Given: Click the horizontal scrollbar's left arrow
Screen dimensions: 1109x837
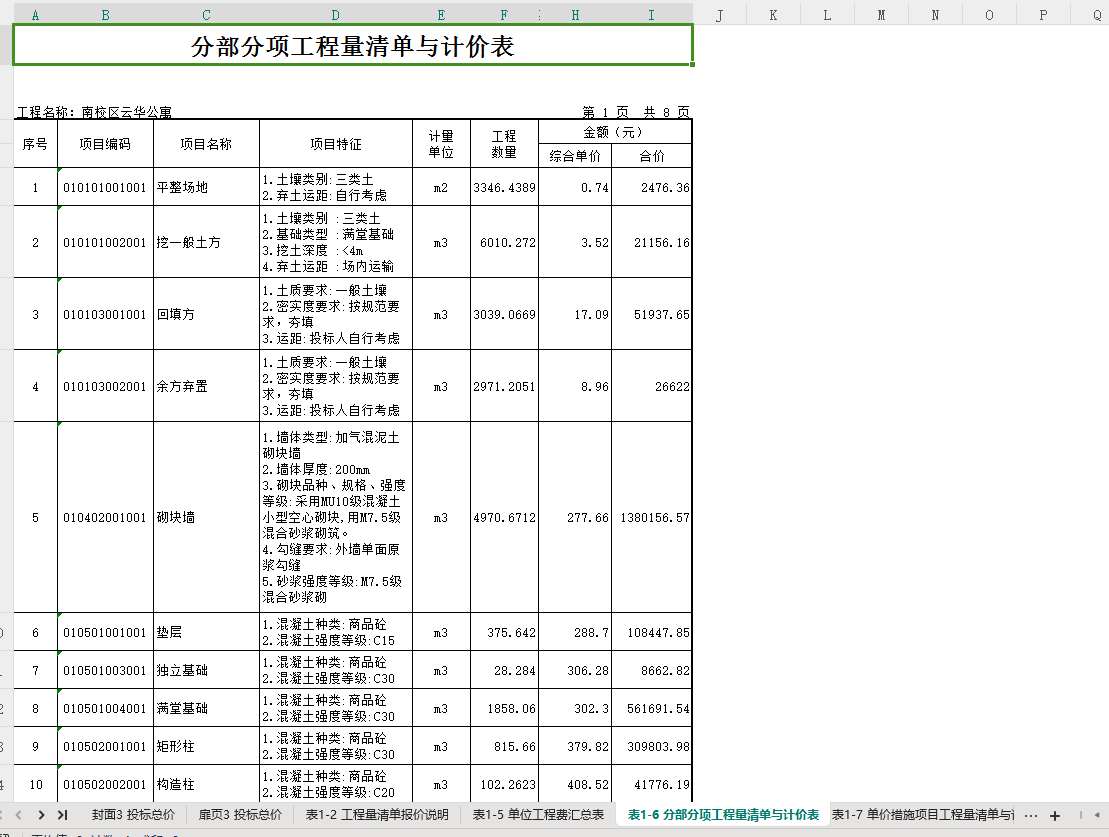Looking at the screenshot, I should 1097,815.
